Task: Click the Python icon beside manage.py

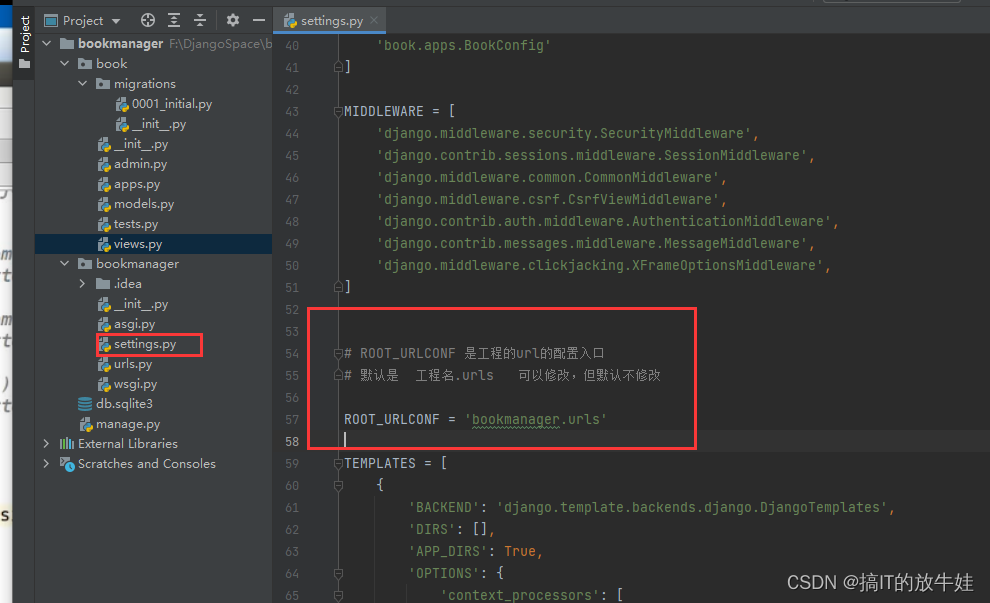Action: coord(86,424)
